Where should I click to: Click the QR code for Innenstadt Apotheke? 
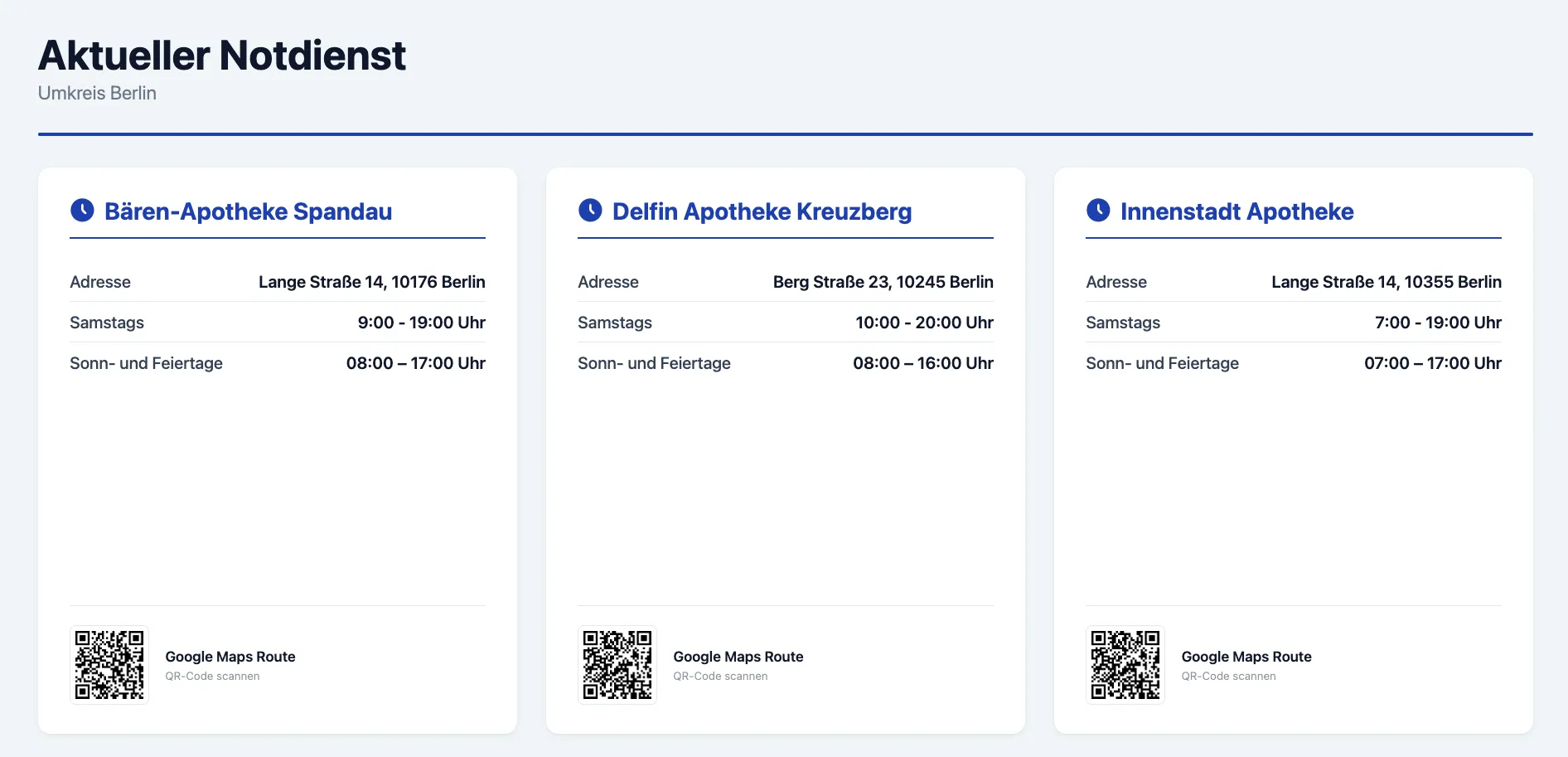[1125, 665]
